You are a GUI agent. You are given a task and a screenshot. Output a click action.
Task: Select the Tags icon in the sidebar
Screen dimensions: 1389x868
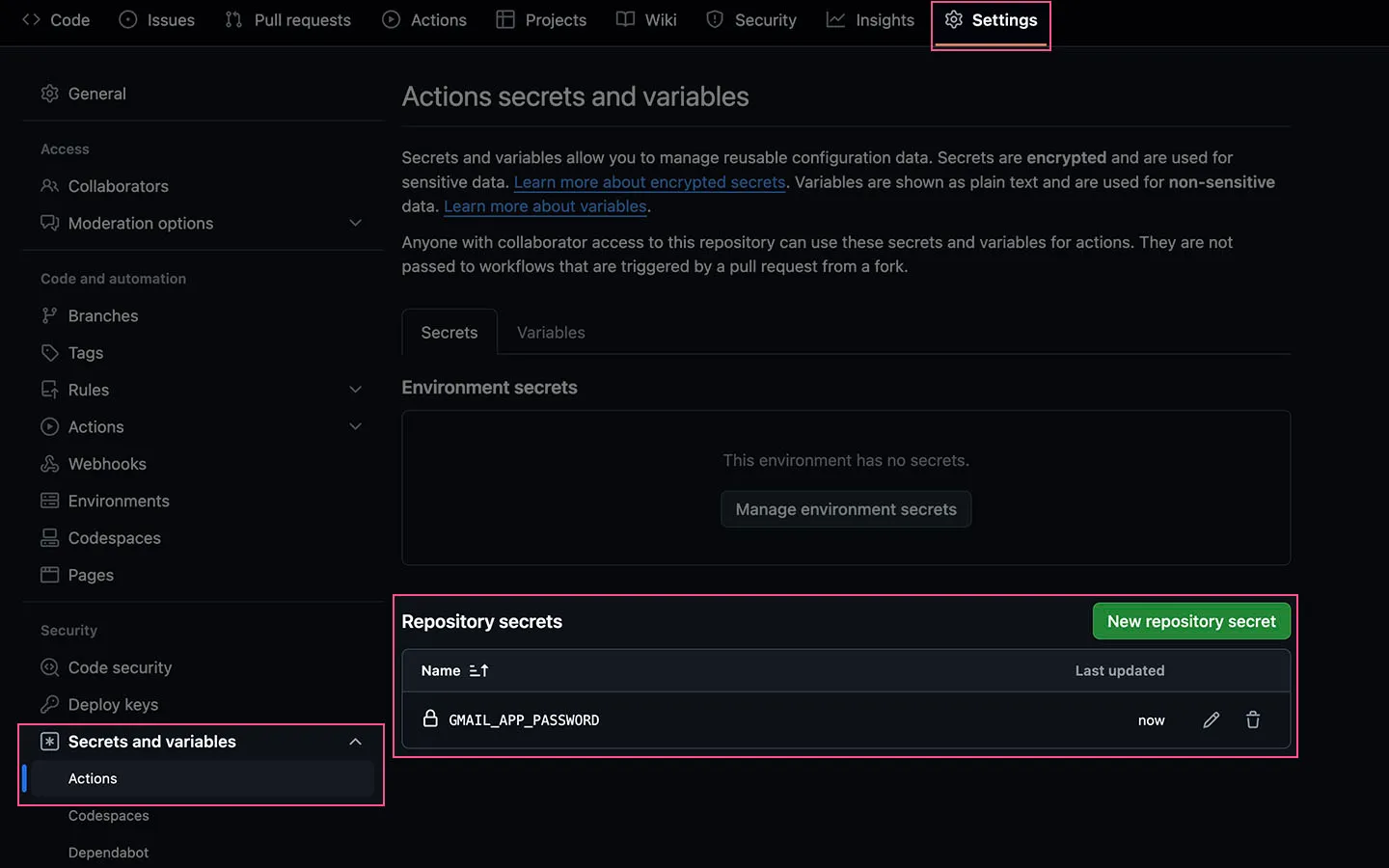click(49, 353)
